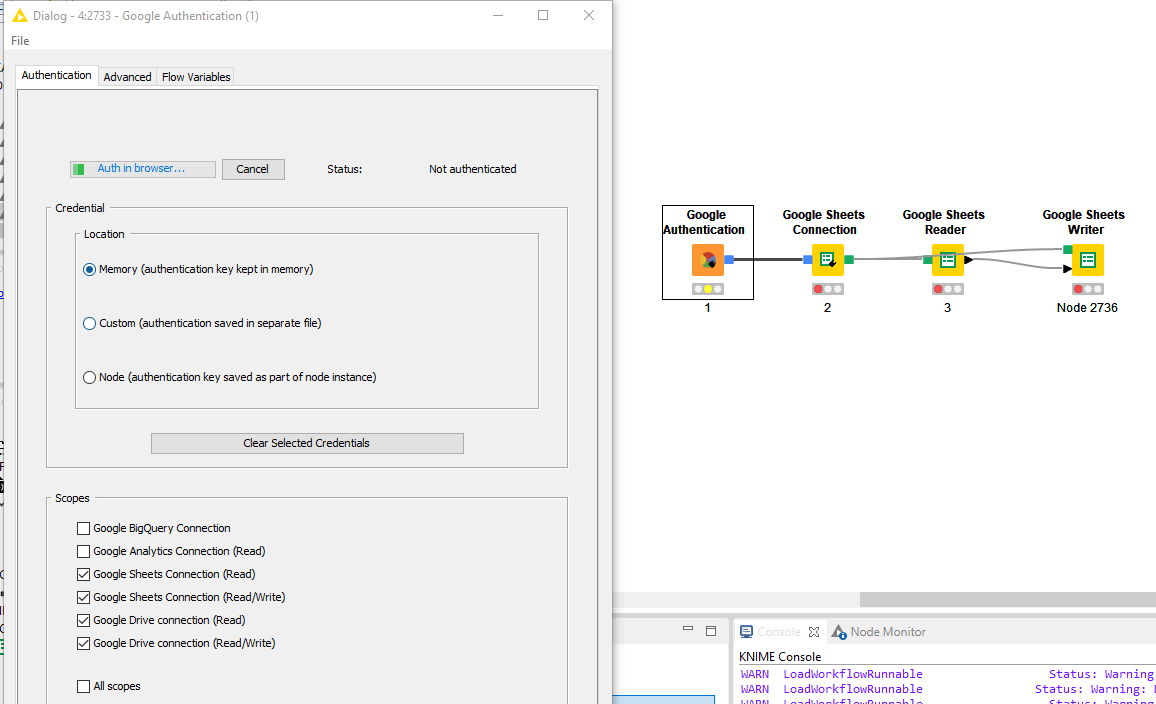
Task: Click the Google Sheets Reader node title
Action: tap(944, 222)
